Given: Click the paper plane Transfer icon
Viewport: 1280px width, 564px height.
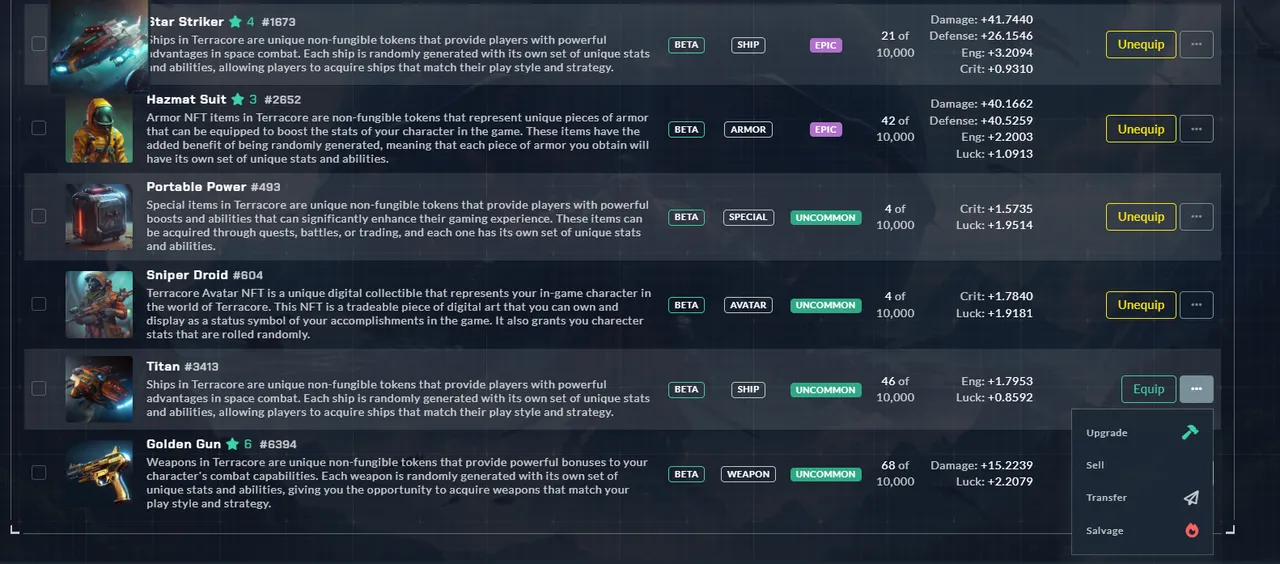Looking at the screenshot, I should click(x=1191, y=498).
